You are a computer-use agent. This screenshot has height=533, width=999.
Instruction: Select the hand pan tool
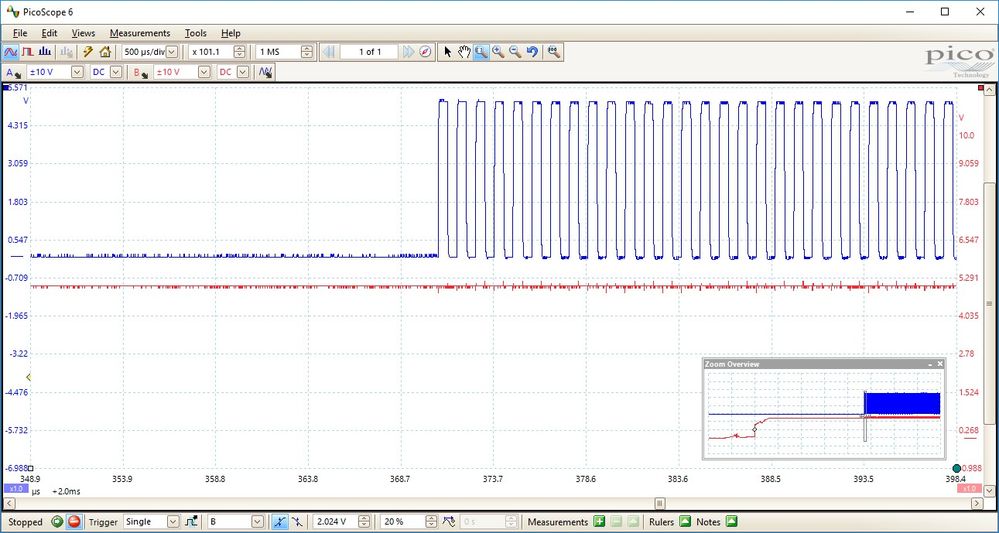tap(464, 52)
